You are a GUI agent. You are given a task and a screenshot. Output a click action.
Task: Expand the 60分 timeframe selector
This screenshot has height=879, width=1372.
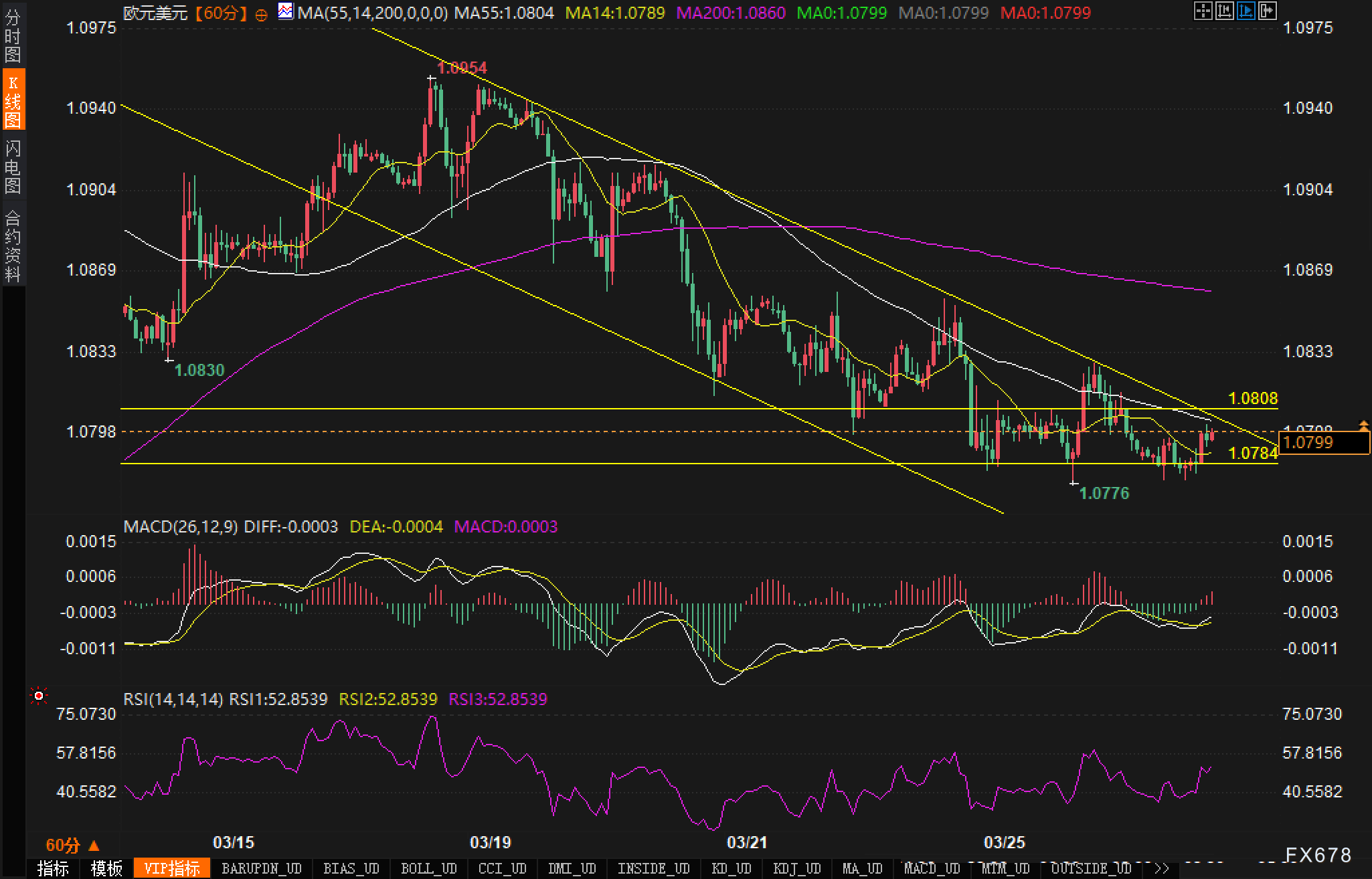tap(72, 845)
